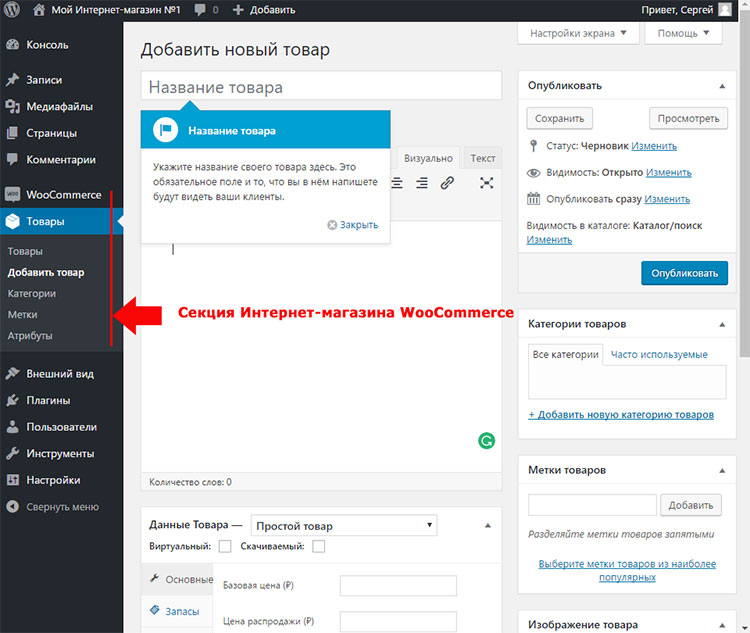The width and height of the screenshot is (750, 633).
Task: Switch editor to Визуально tab
Action: coord(428,158)
